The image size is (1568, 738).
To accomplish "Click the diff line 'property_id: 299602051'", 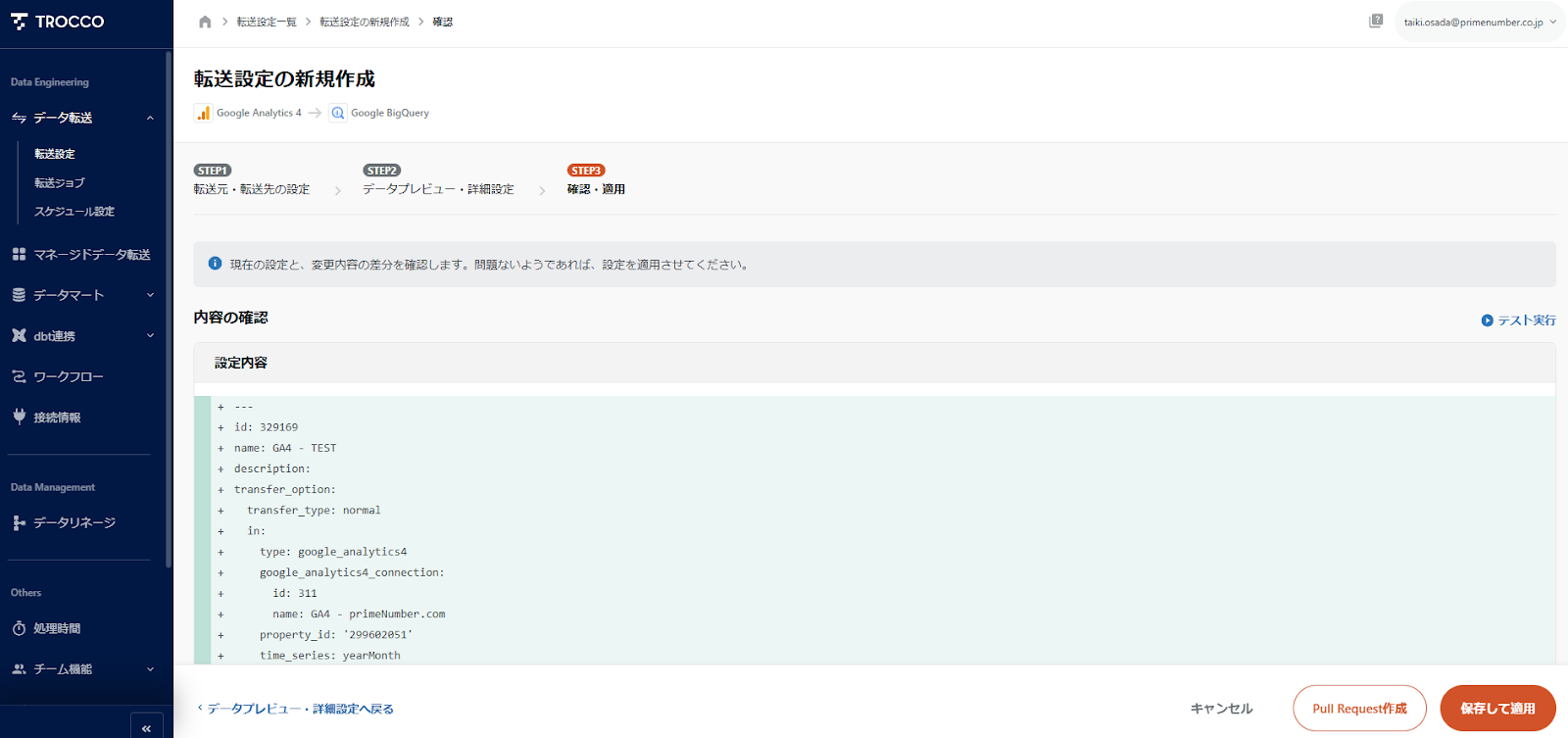I will coord(336,635).
